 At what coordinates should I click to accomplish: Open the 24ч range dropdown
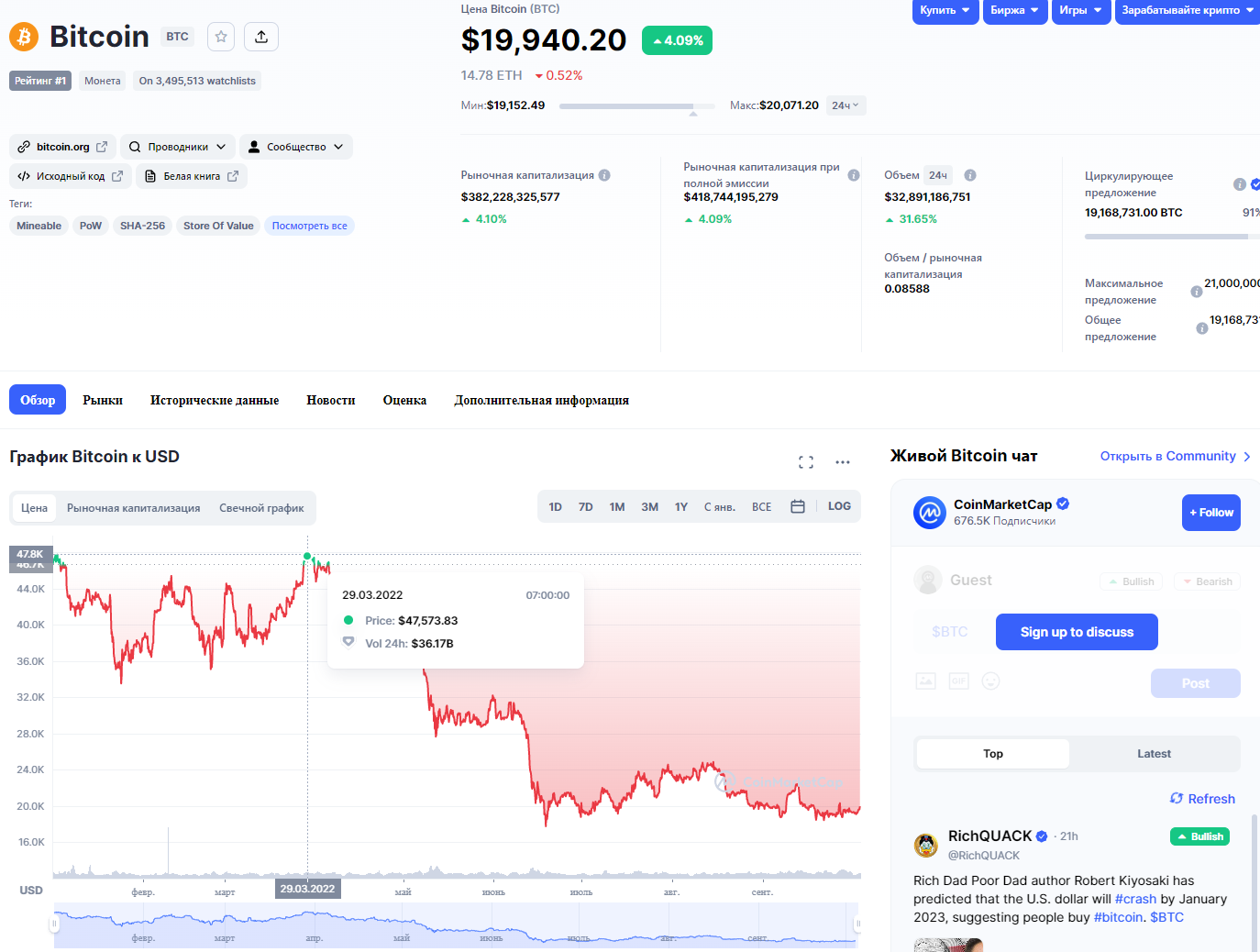click(x=846, y=105)
